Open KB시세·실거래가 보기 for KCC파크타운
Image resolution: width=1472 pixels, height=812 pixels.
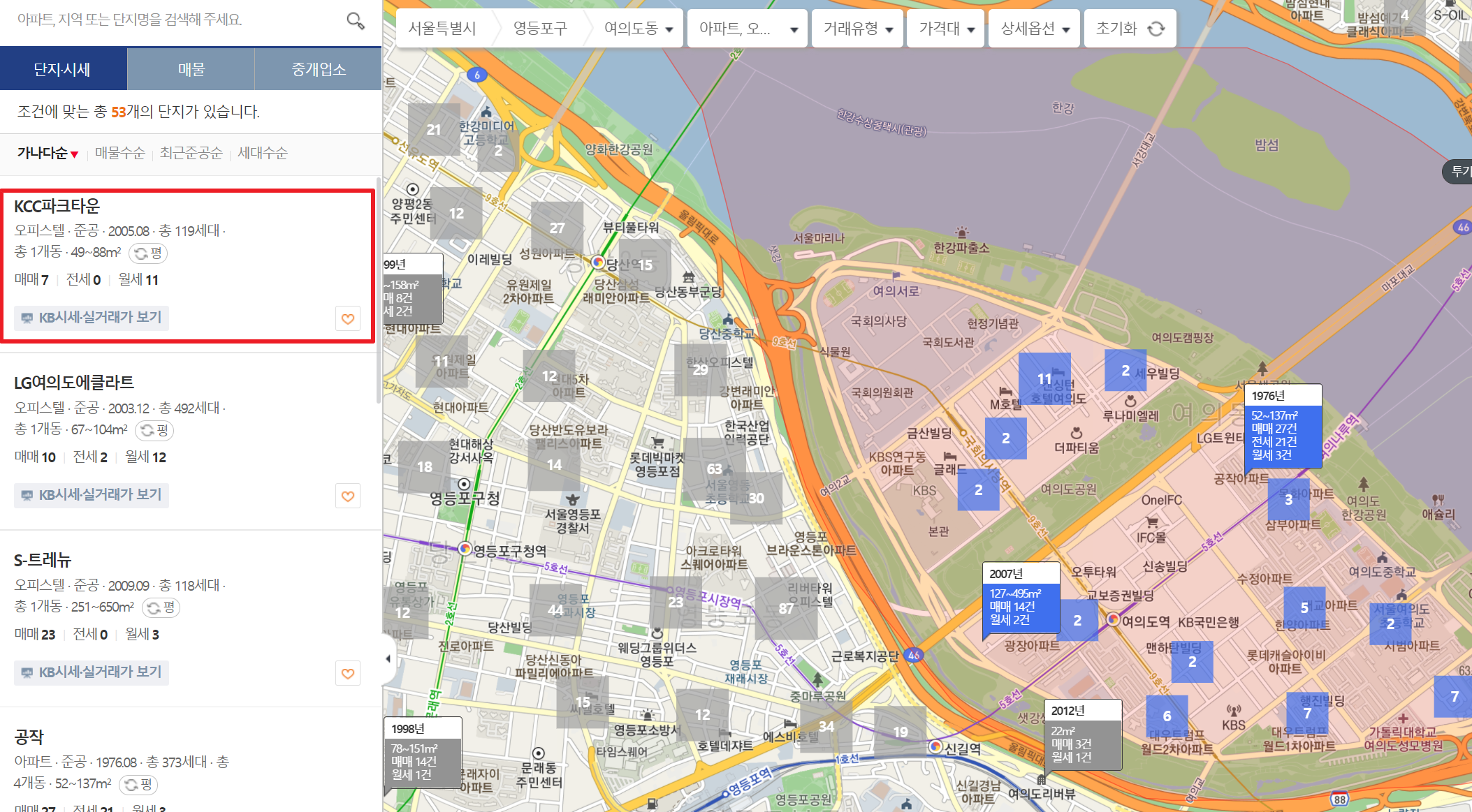(x=92, y=318)
